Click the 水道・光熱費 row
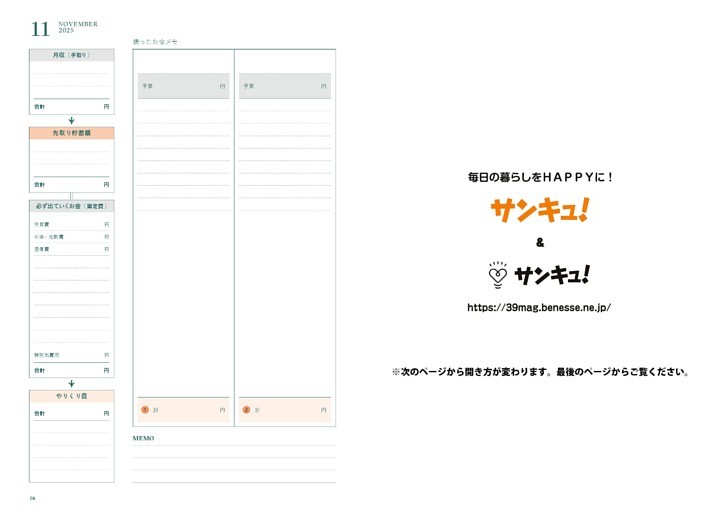Image resolution: width=720 pixels, height=512 pixels. [72, 237]
